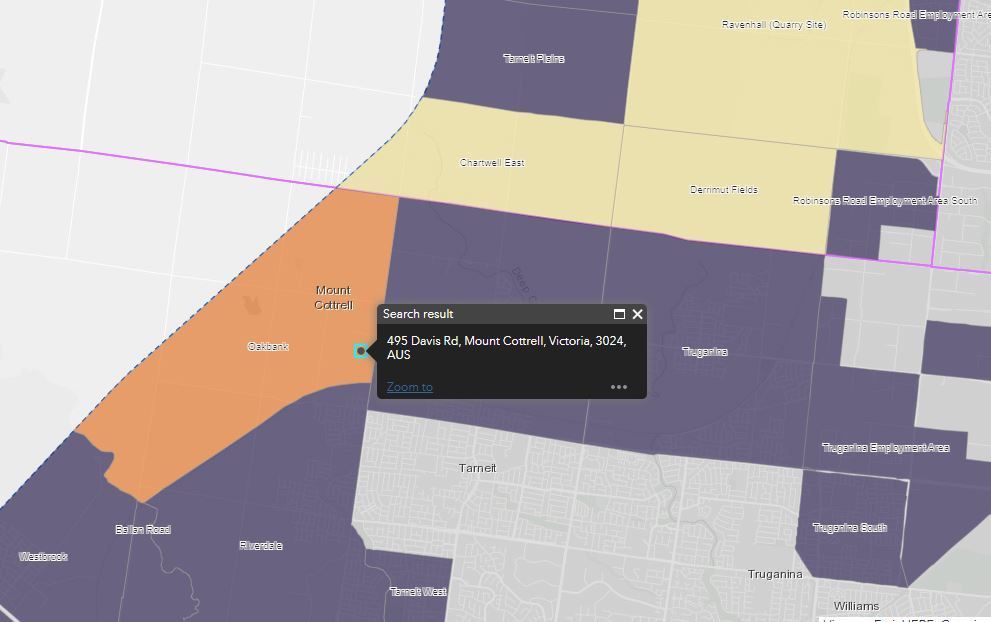Screen dimensions: 991x622
Task: Select the Derrimut Fields precinct area
Action: pyautogui.click(x=723, y=189)
